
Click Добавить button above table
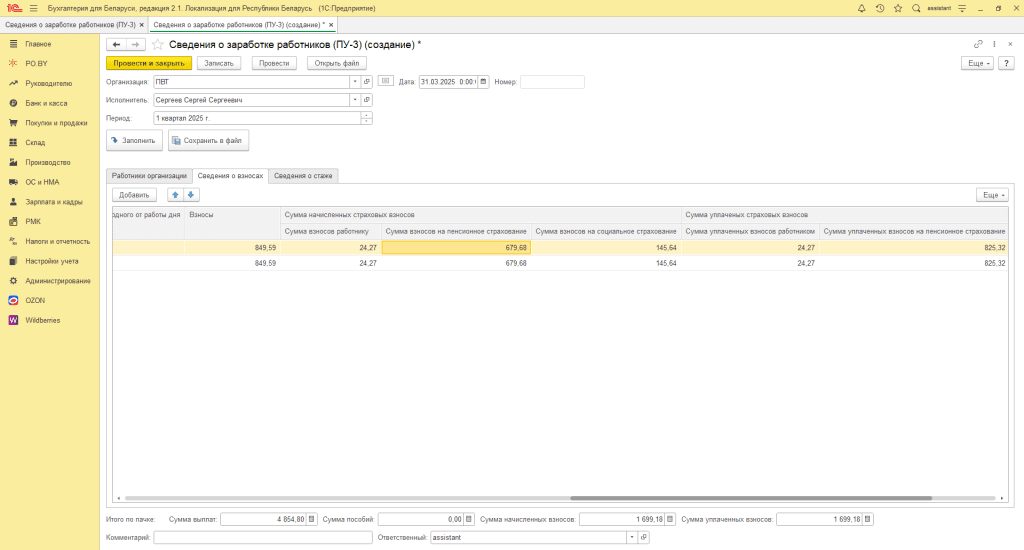coord(135,195)
